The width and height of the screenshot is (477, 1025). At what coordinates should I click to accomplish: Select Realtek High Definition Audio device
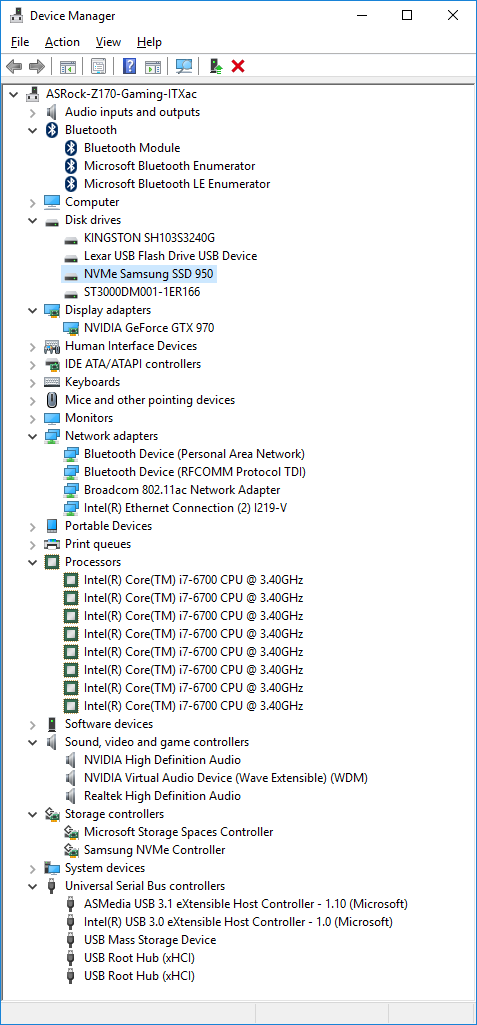[x=163, y=796]
